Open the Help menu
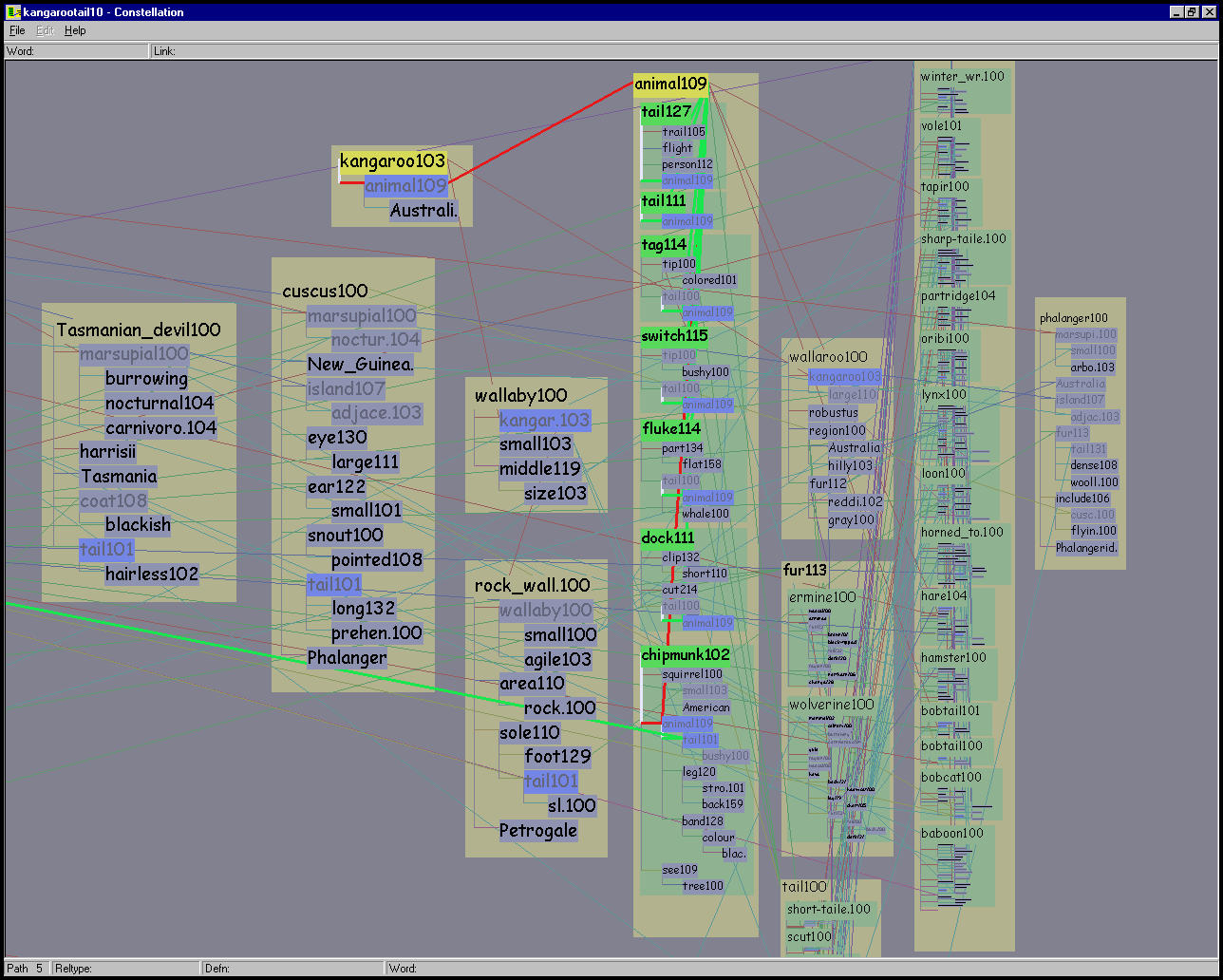This screenshot has height=980, width=1223. 75,30
